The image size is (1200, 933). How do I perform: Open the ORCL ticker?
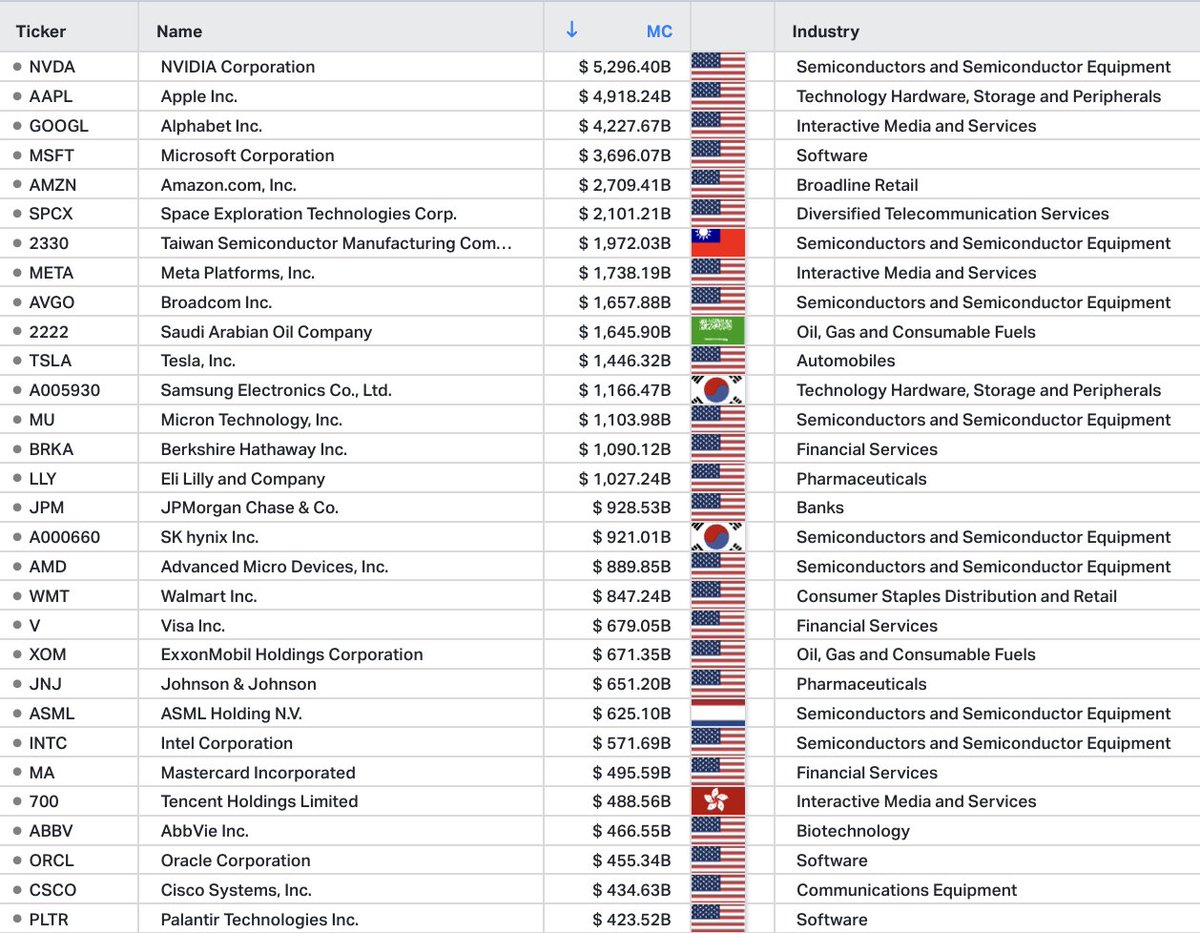51,860
